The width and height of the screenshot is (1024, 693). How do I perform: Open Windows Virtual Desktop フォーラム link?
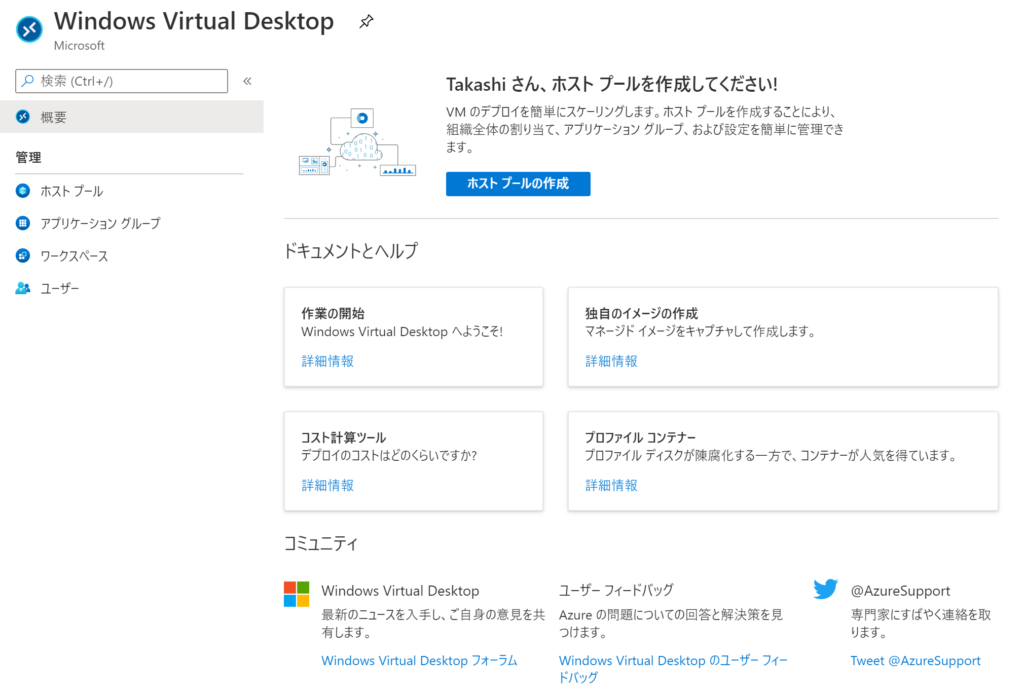(419, 661)
